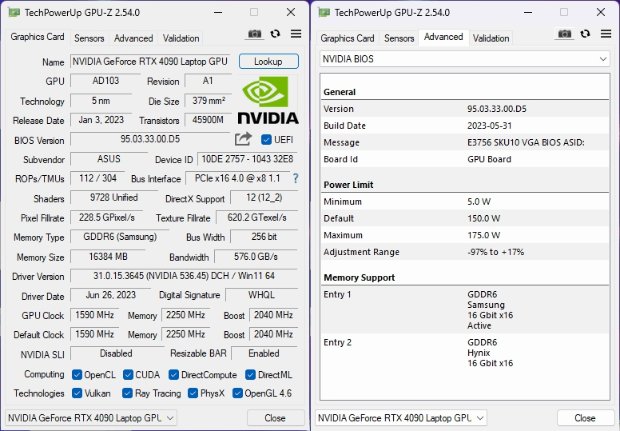Toggle the OpenCL checkbox
The height and width of the screenshot is (431, 620).
[x=77, y=374]
